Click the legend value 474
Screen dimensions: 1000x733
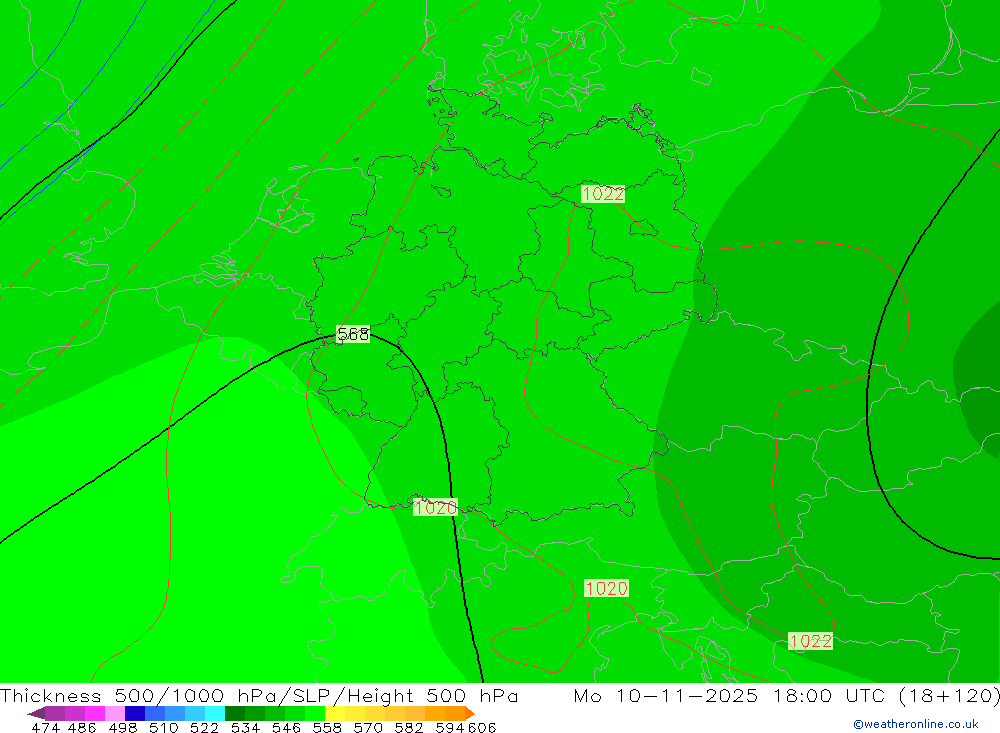(x=45, y=727)
